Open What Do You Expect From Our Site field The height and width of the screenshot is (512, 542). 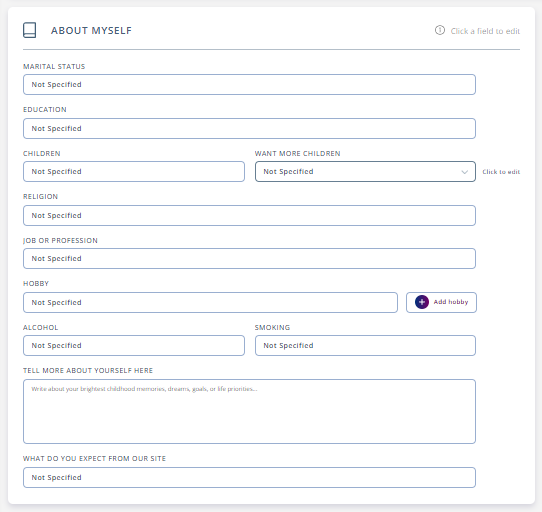(x=249, y=477)
